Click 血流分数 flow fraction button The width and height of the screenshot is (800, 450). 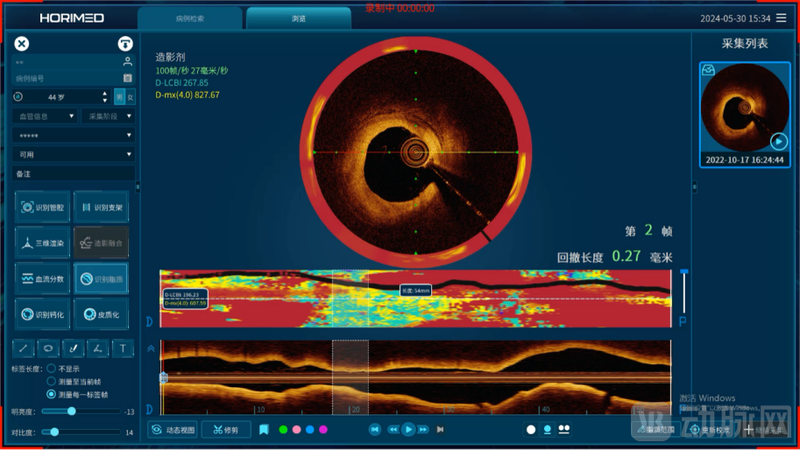pyautogui.click(x=44, y=279)
